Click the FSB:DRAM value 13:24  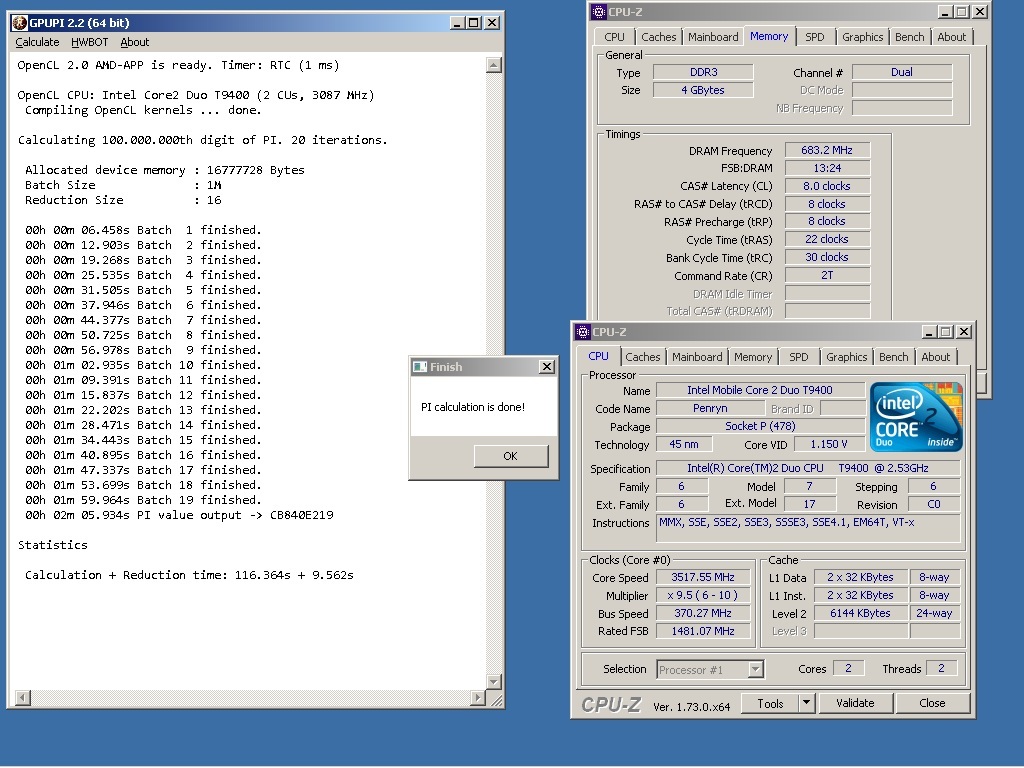[x=827, y=168]
